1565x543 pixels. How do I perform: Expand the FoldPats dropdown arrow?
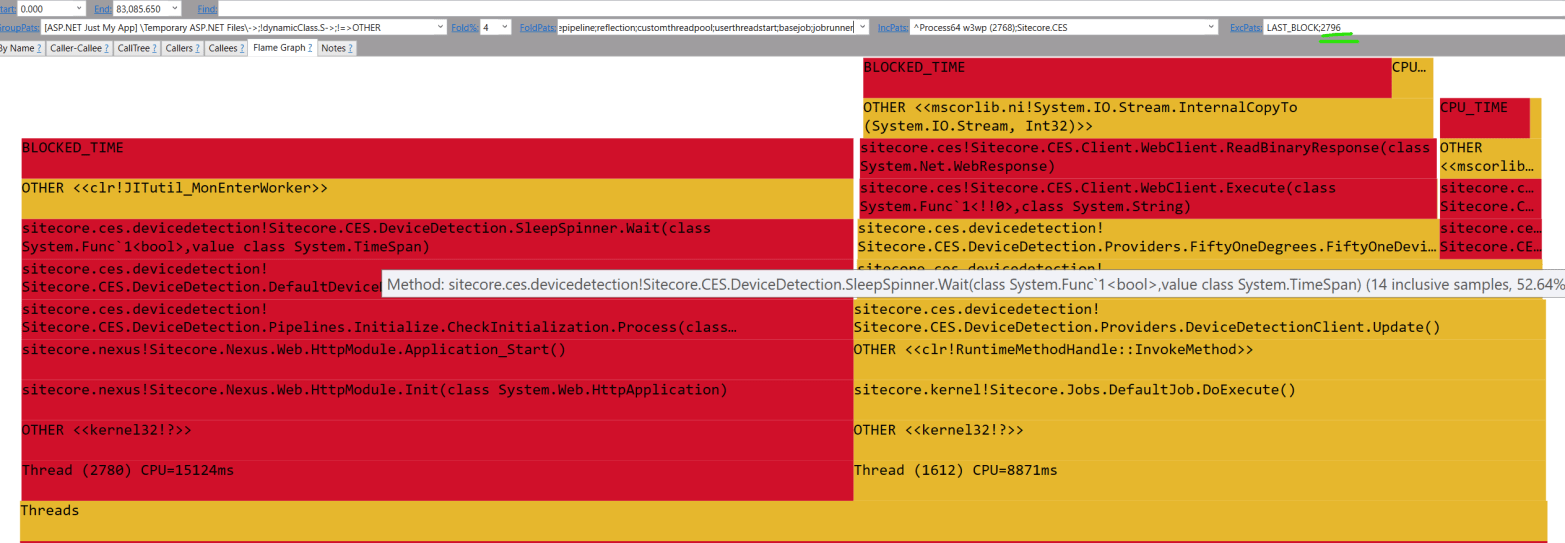[863, 27]
